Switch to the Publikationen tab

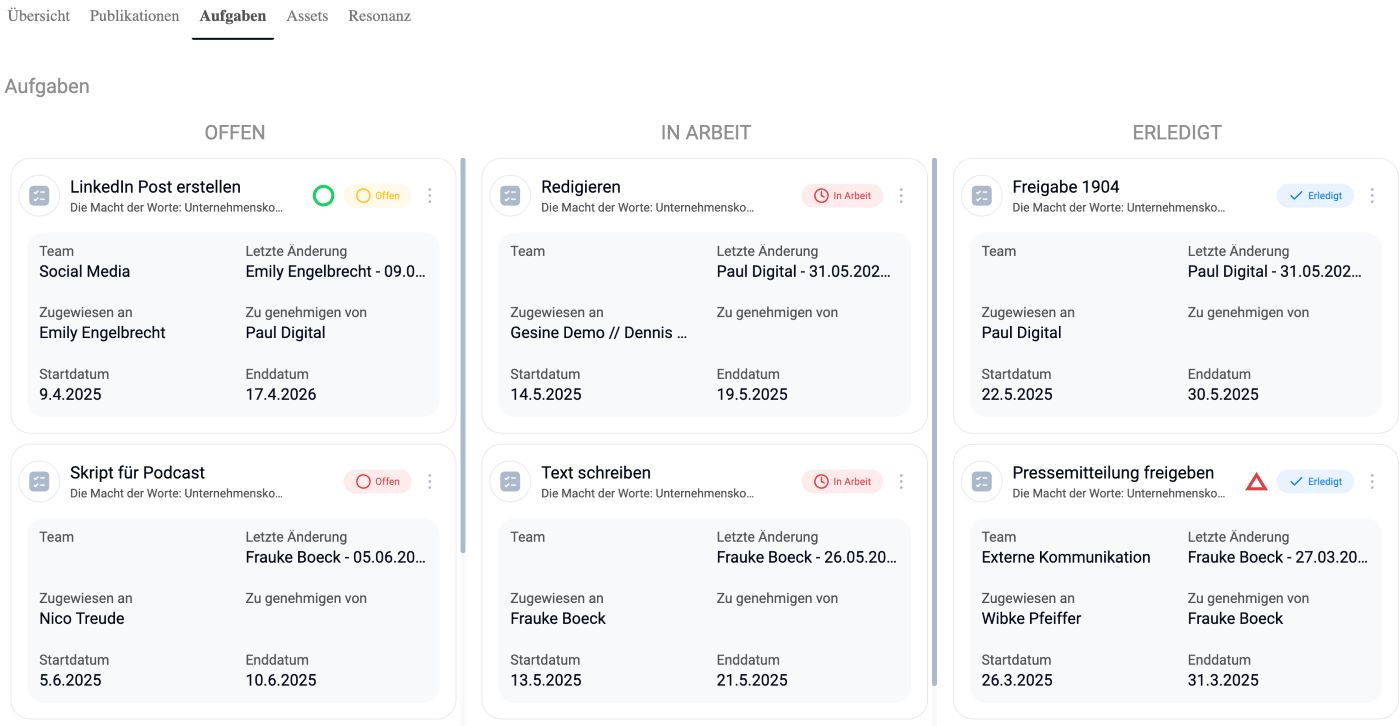134,16
